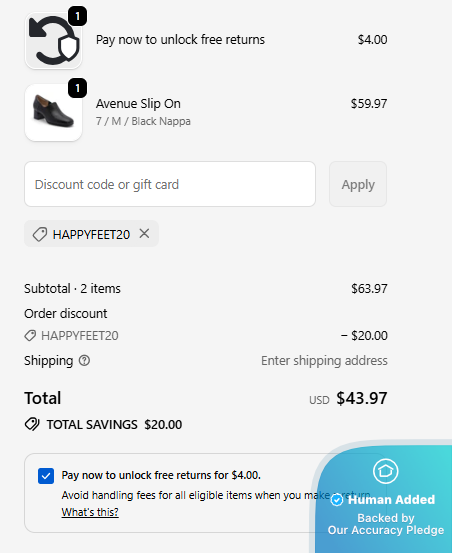Open the Avenue Slip On shoe thumbnail

pos(54,113)
